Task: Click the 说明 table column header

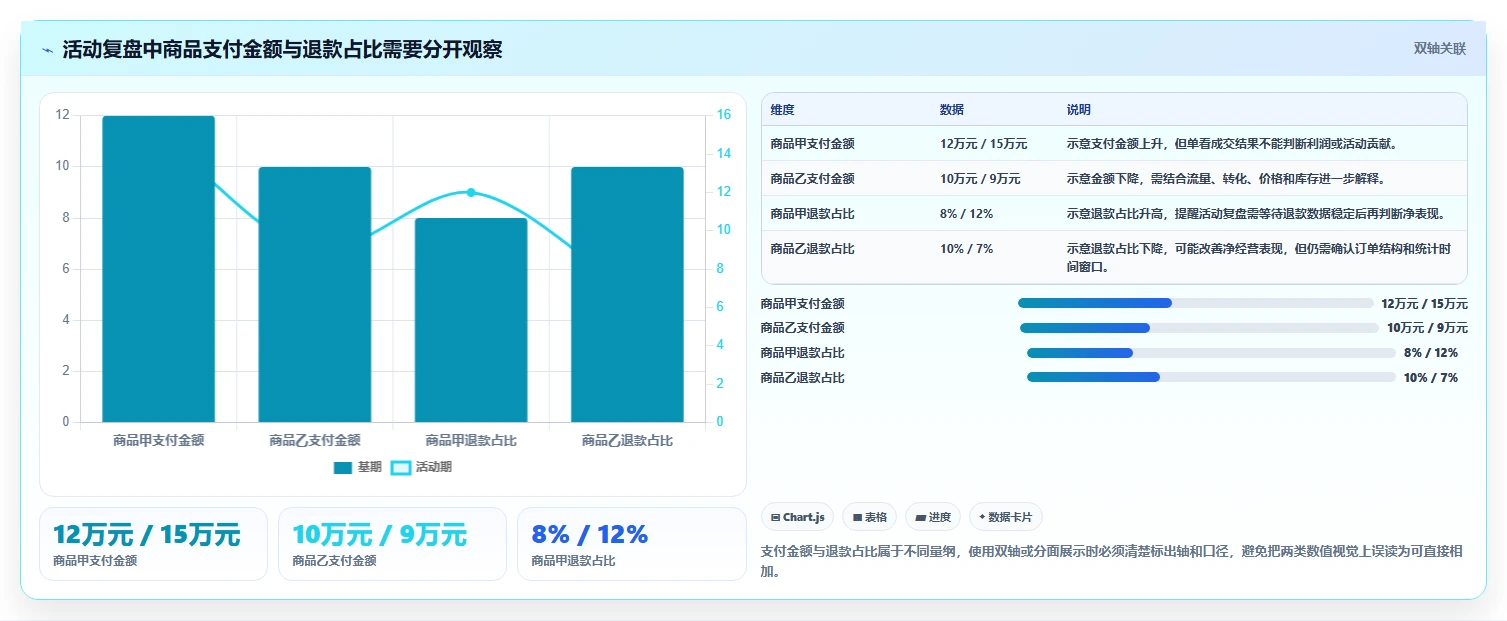Action: [x=1079, y=110]
